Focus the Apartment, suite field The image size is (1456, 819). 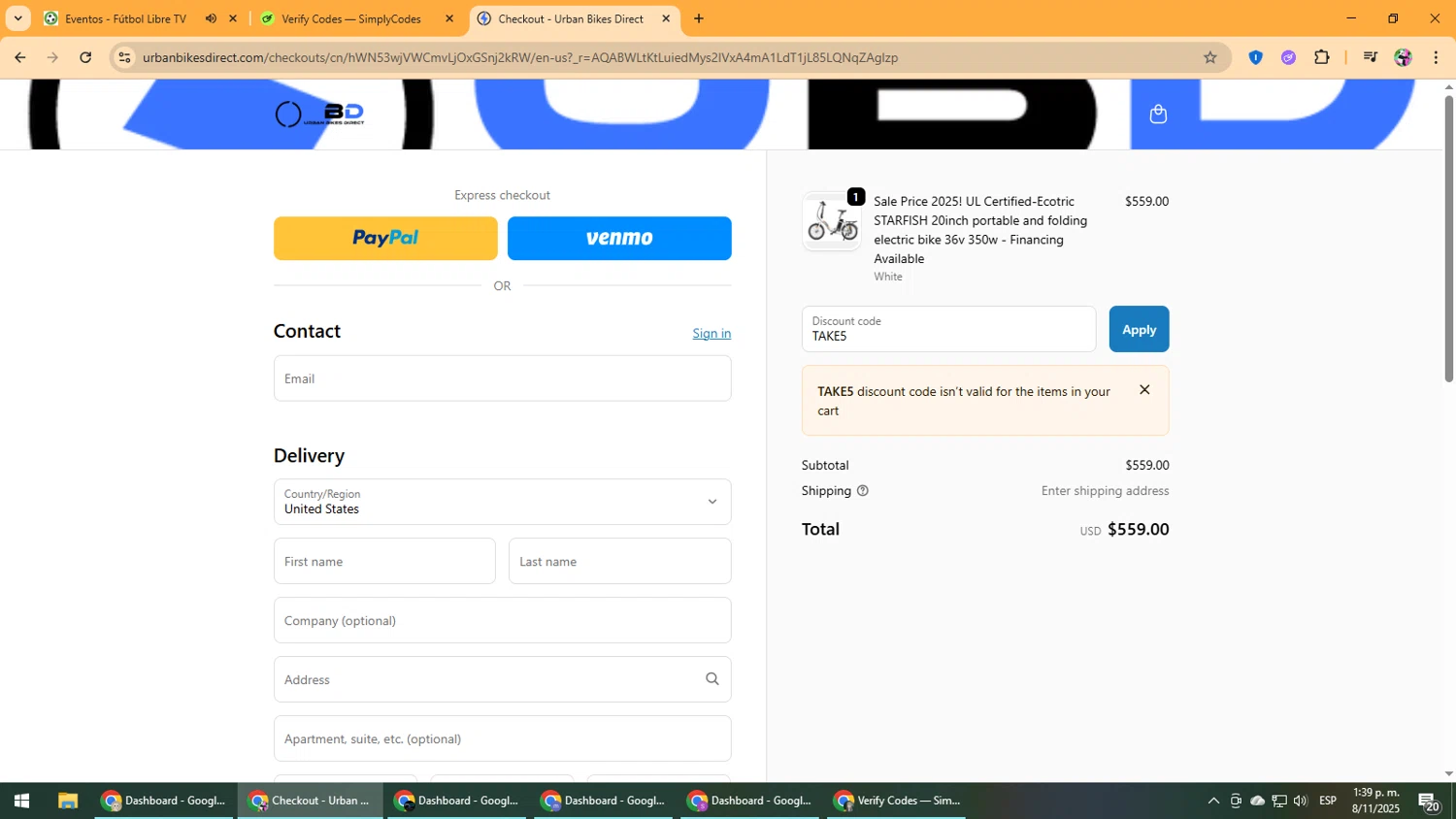tap(502, 738)
